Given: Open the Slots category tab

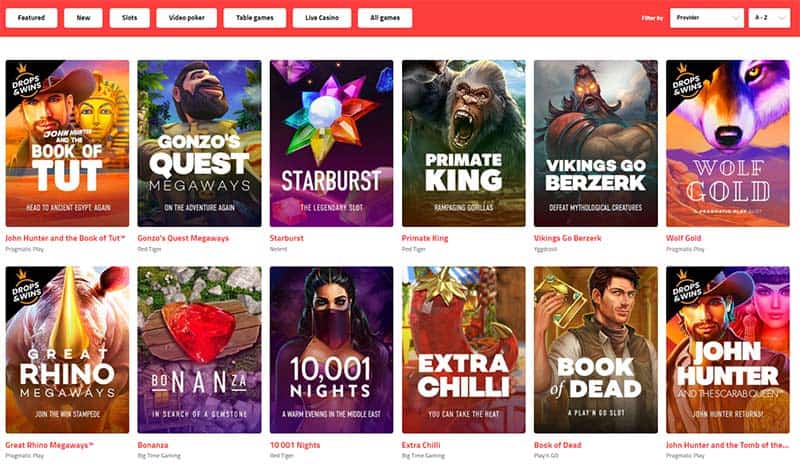Looking at the screenshot, I should coord(130,18).
